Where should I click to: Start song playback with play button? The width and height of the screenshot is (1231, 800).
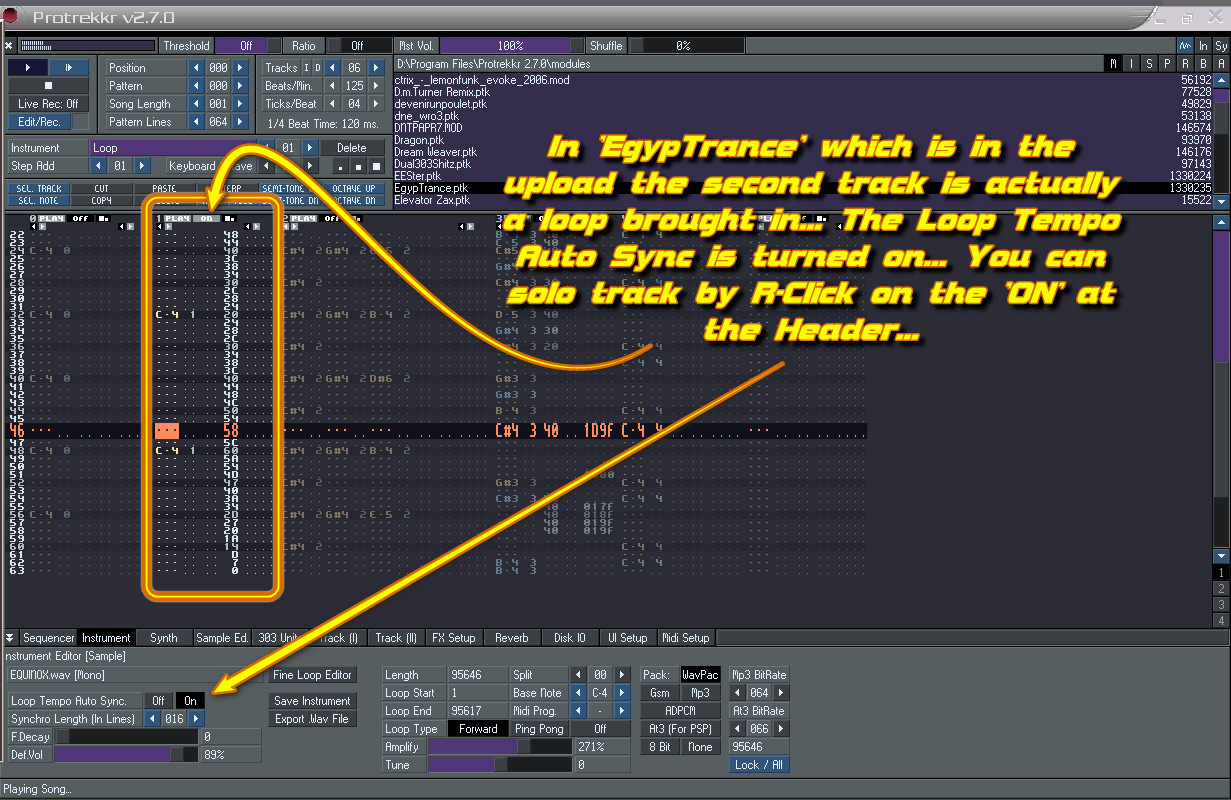27,67
